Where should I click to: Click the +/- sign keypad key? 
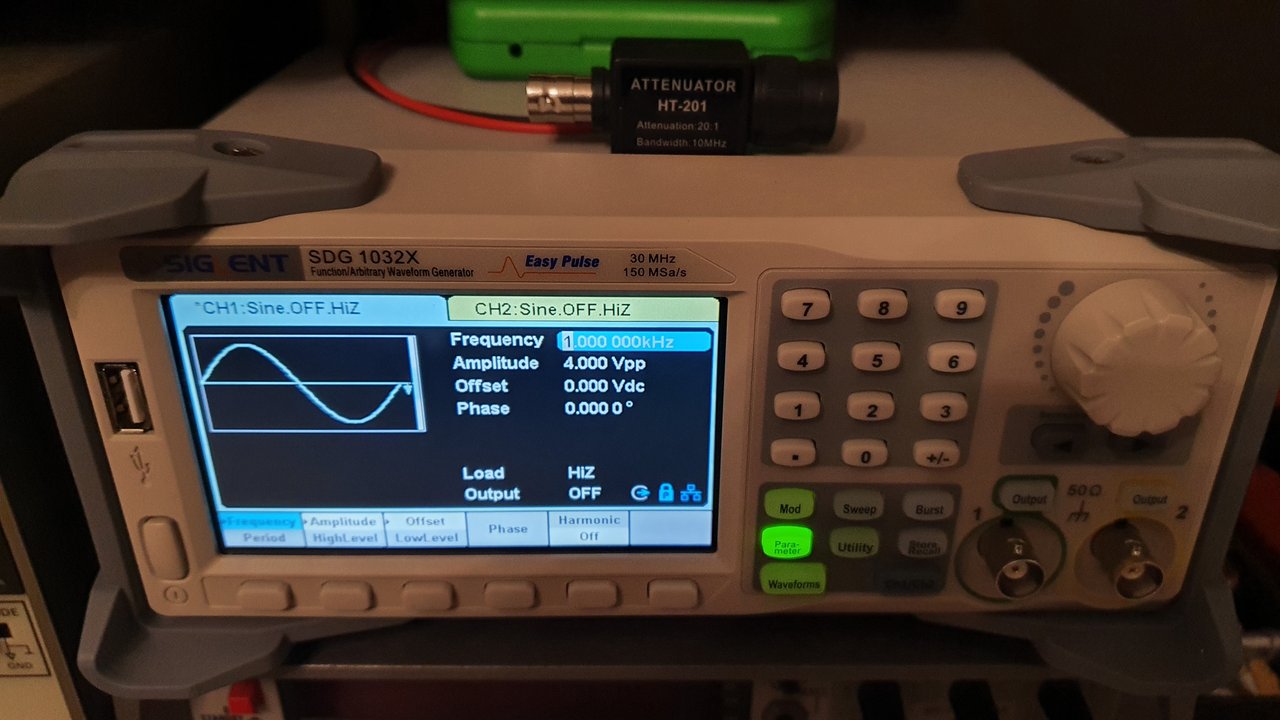point(936,455)
